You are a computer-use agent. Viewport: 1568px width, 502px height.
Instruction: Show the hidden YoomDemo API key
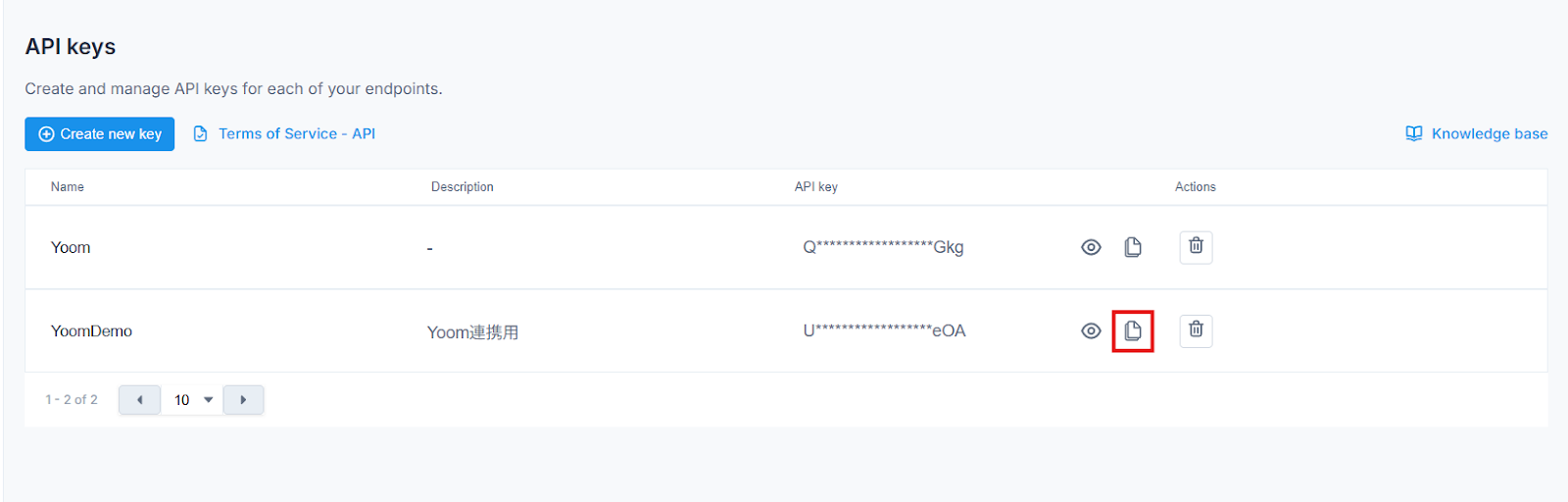pos(1091,330)
